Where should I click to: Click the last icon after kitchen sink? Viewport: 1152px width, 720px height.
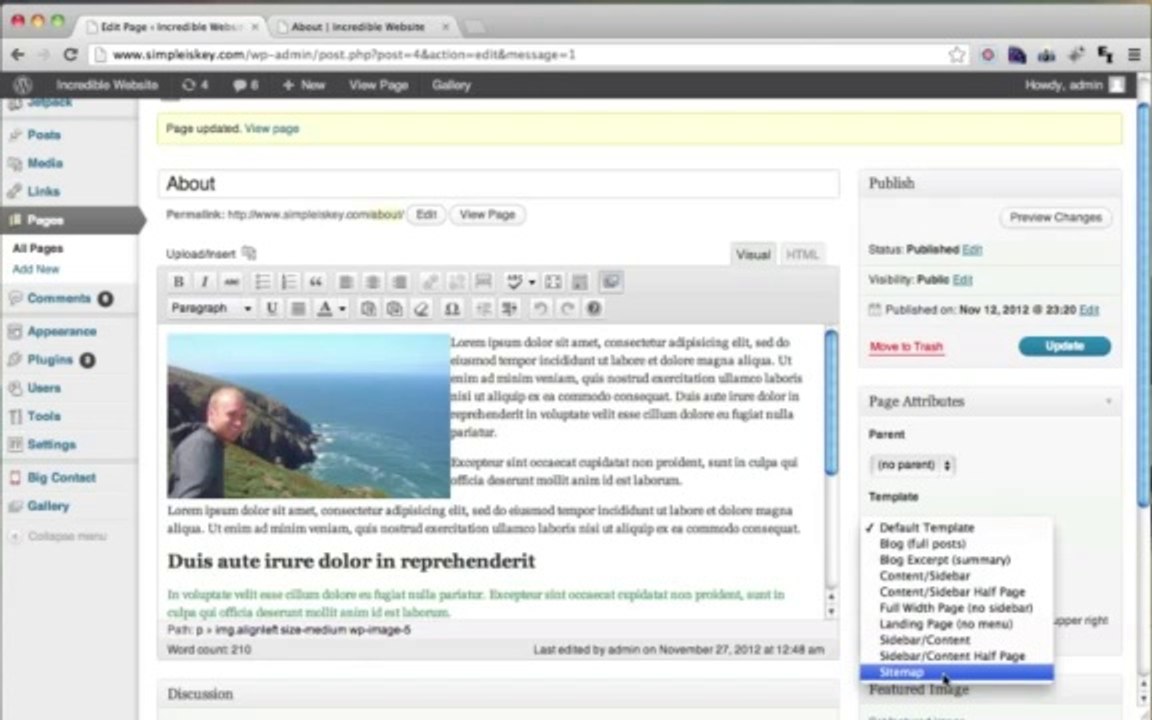[x=611, y=281]
